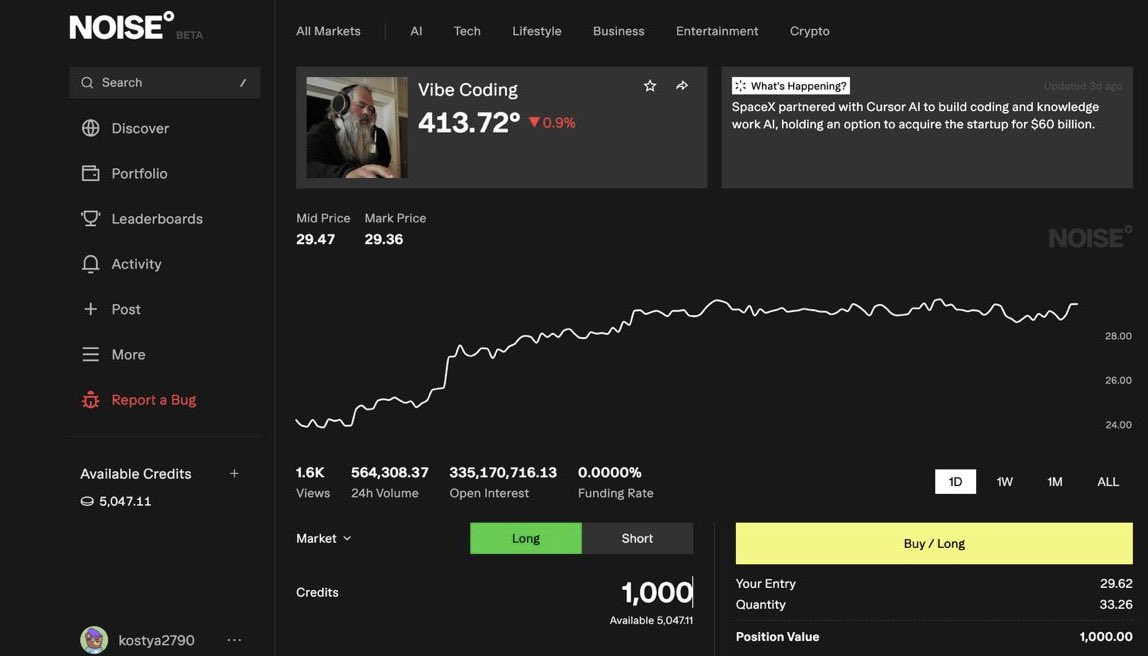The image size is (1148, 656).
Task: Click the Open Interest value 335,170,716.13
Action: point(503,473)
